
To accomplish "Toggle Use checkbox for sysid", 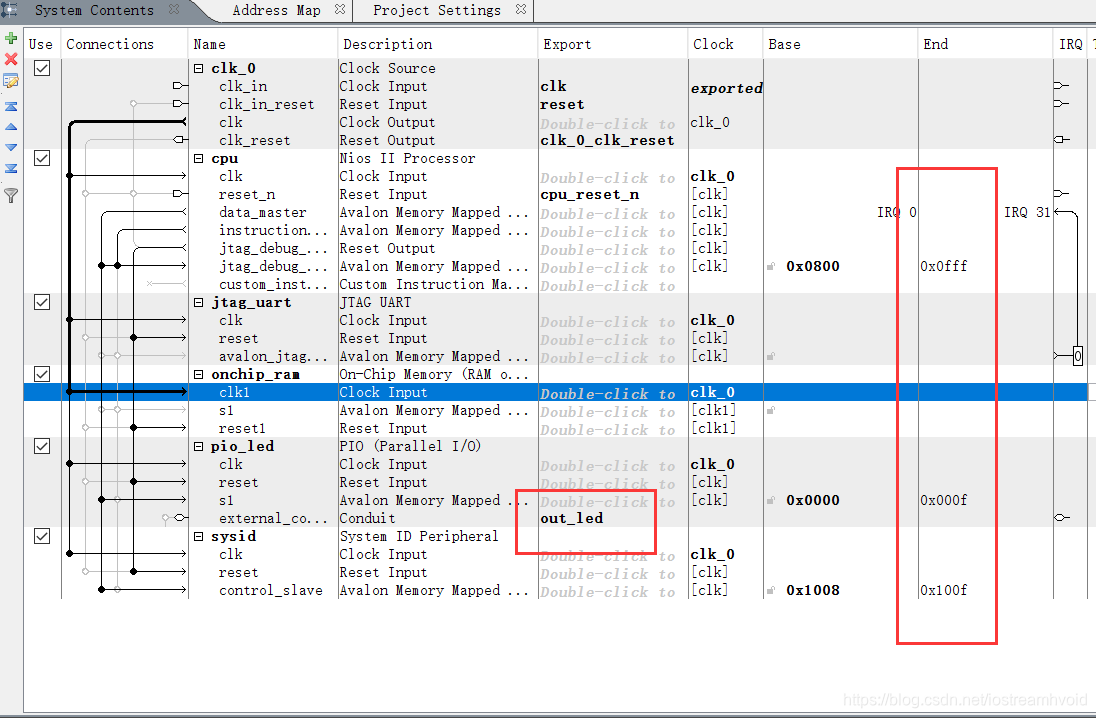I will [x=42, y=536].
